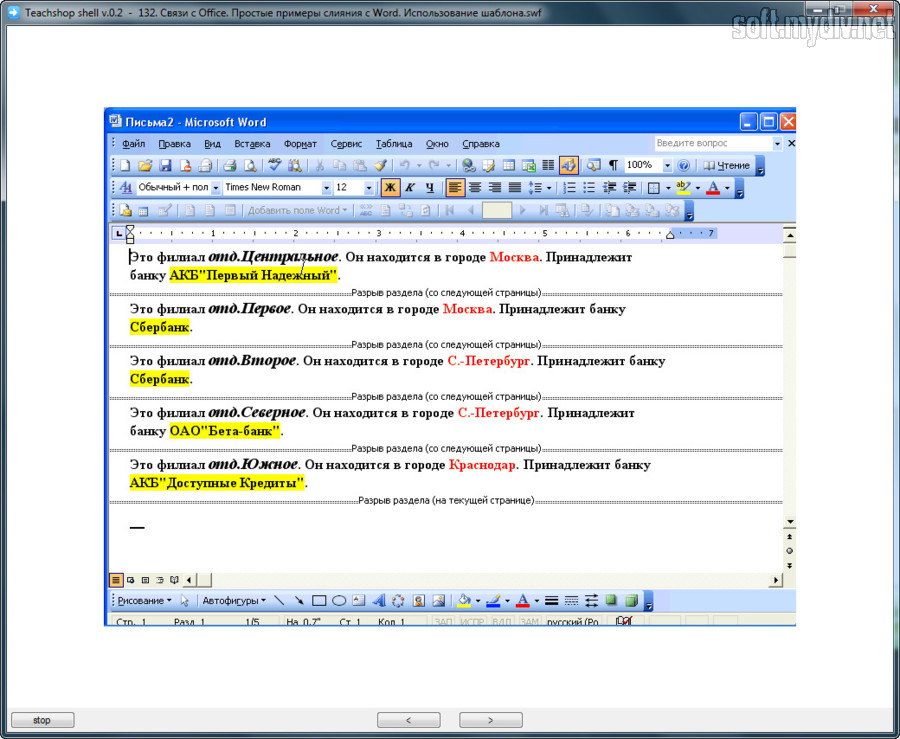900x739 pixels.
Task: Open the Рисование dropdown menu
Action: pos(144,601)
